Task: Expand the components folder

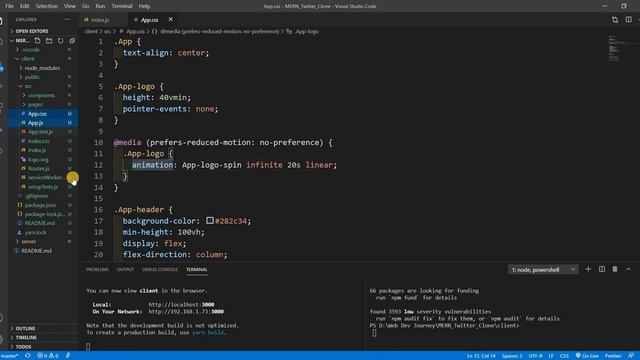Action: 41,95
